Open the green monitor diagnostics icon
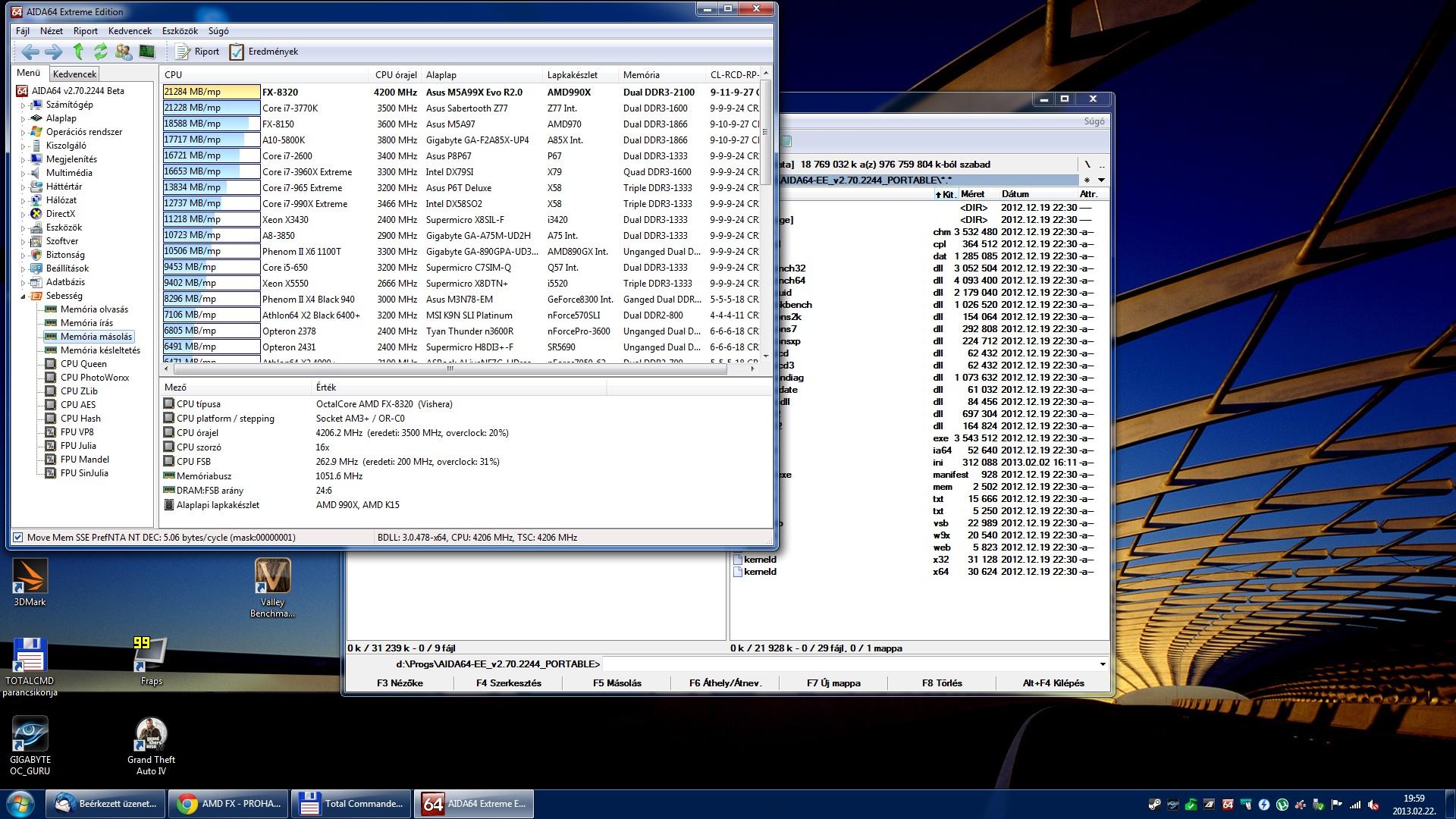The image size is (1456, 819). click(147, 52)
